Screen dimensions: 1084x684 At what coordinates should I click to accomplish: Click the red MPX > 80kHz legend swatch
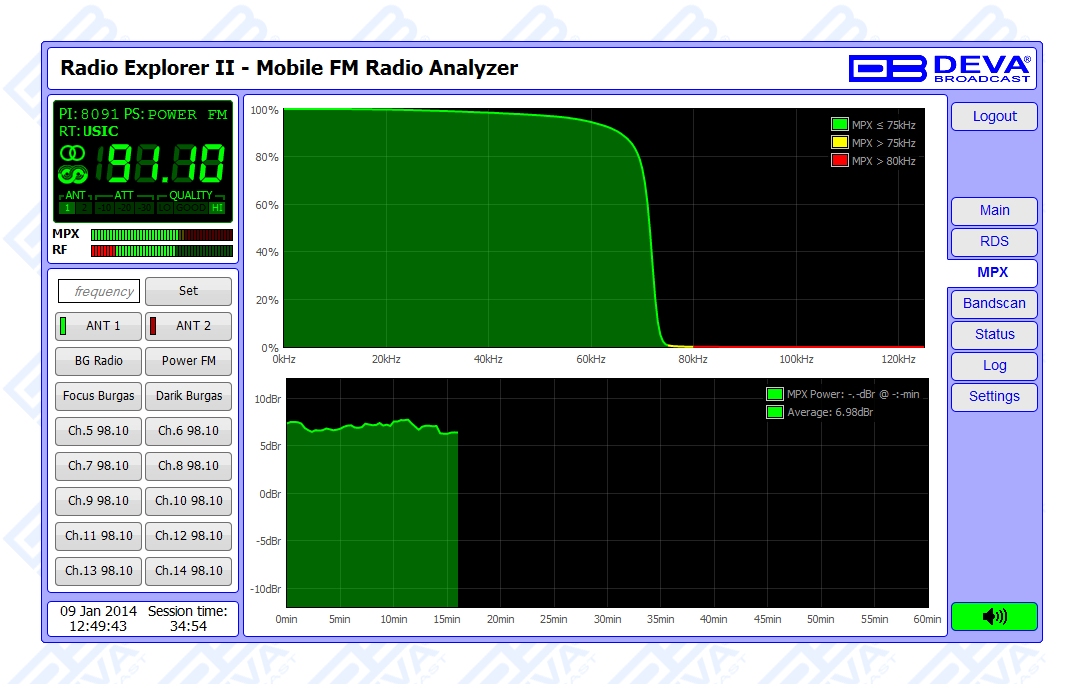pyautogui.click(x=840, y=161)
